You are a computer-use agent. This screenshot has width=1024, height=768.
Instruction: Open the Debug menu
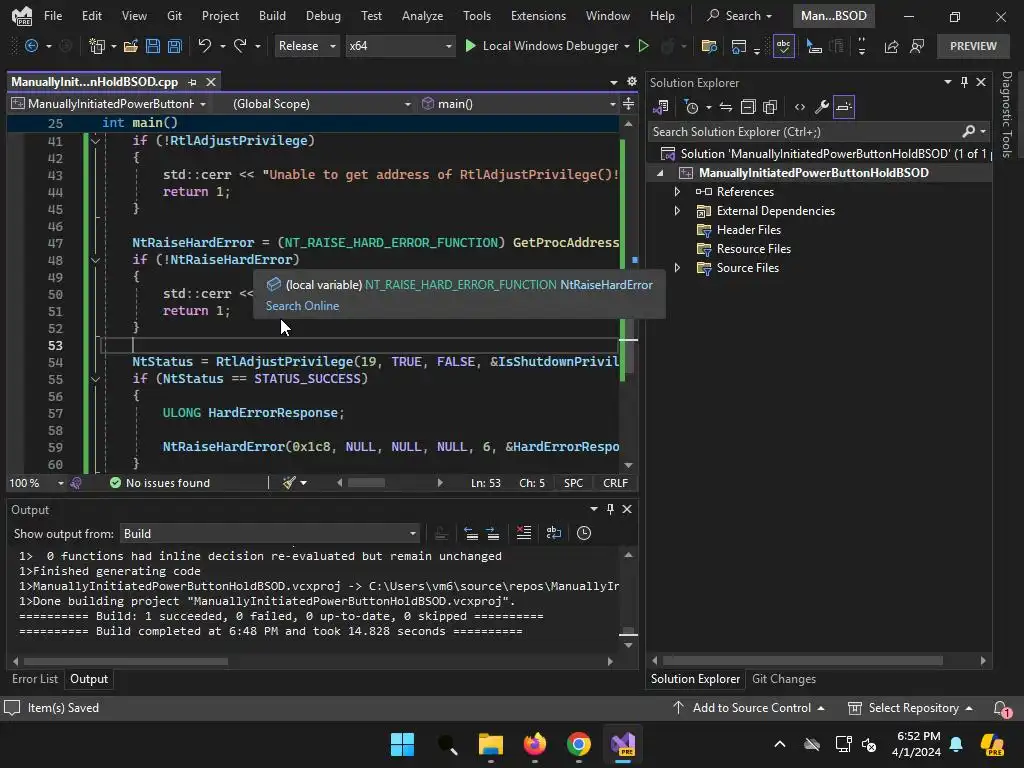(323, 16)
